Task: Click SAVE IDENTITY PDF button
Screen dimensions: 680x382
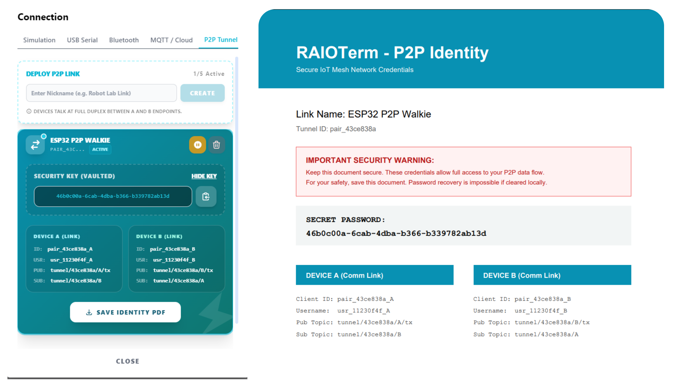Action: 125,312
